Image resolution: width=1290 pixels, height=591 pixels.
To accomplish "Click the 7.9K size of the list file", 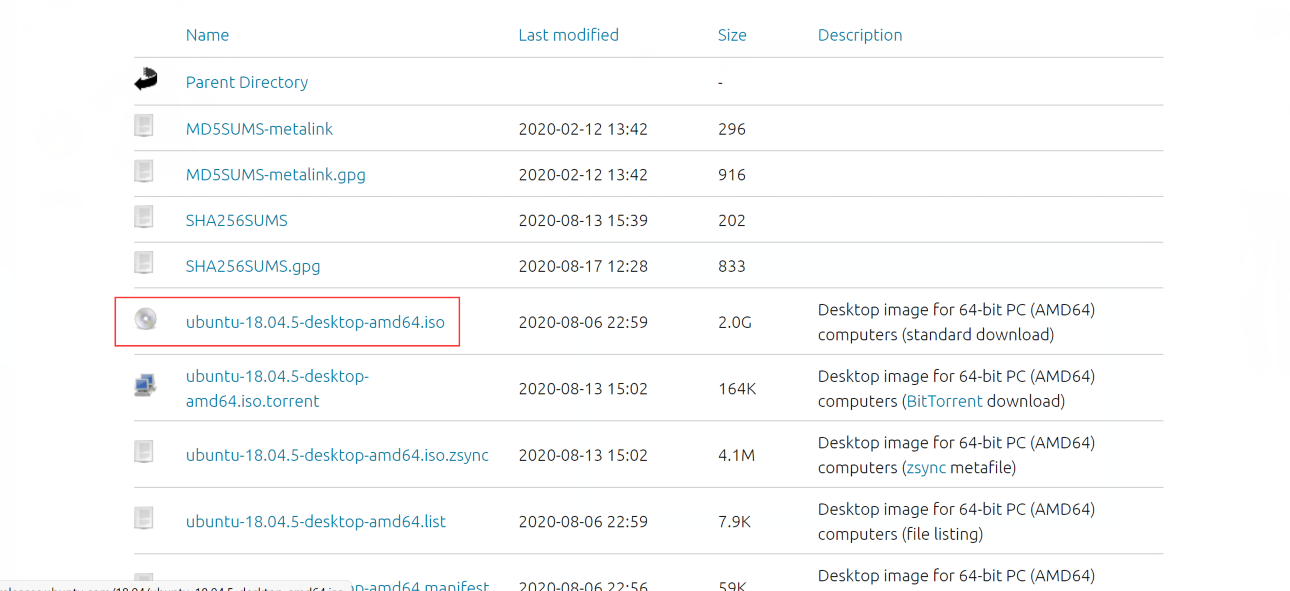I will click(x=736, y=521).
